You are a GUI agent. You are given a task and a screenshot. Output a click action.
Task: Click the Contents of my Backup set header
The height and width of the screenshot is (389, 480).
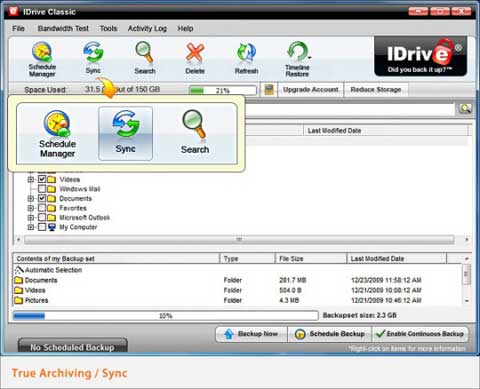(x=116, y=259)
